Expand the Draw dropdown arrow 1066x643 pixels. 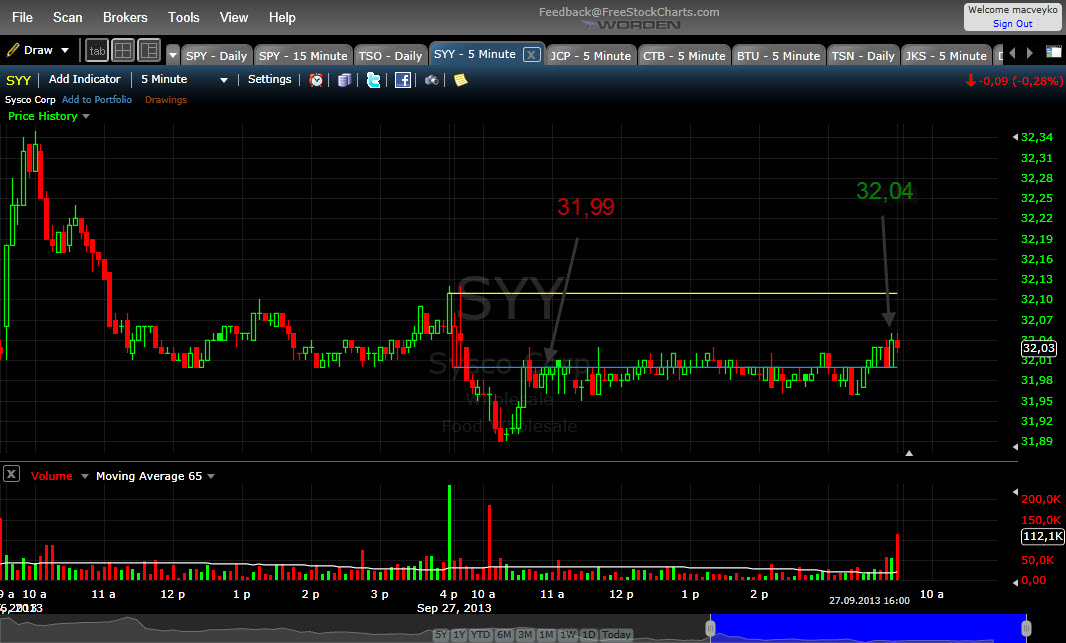[x=65, y=50]
